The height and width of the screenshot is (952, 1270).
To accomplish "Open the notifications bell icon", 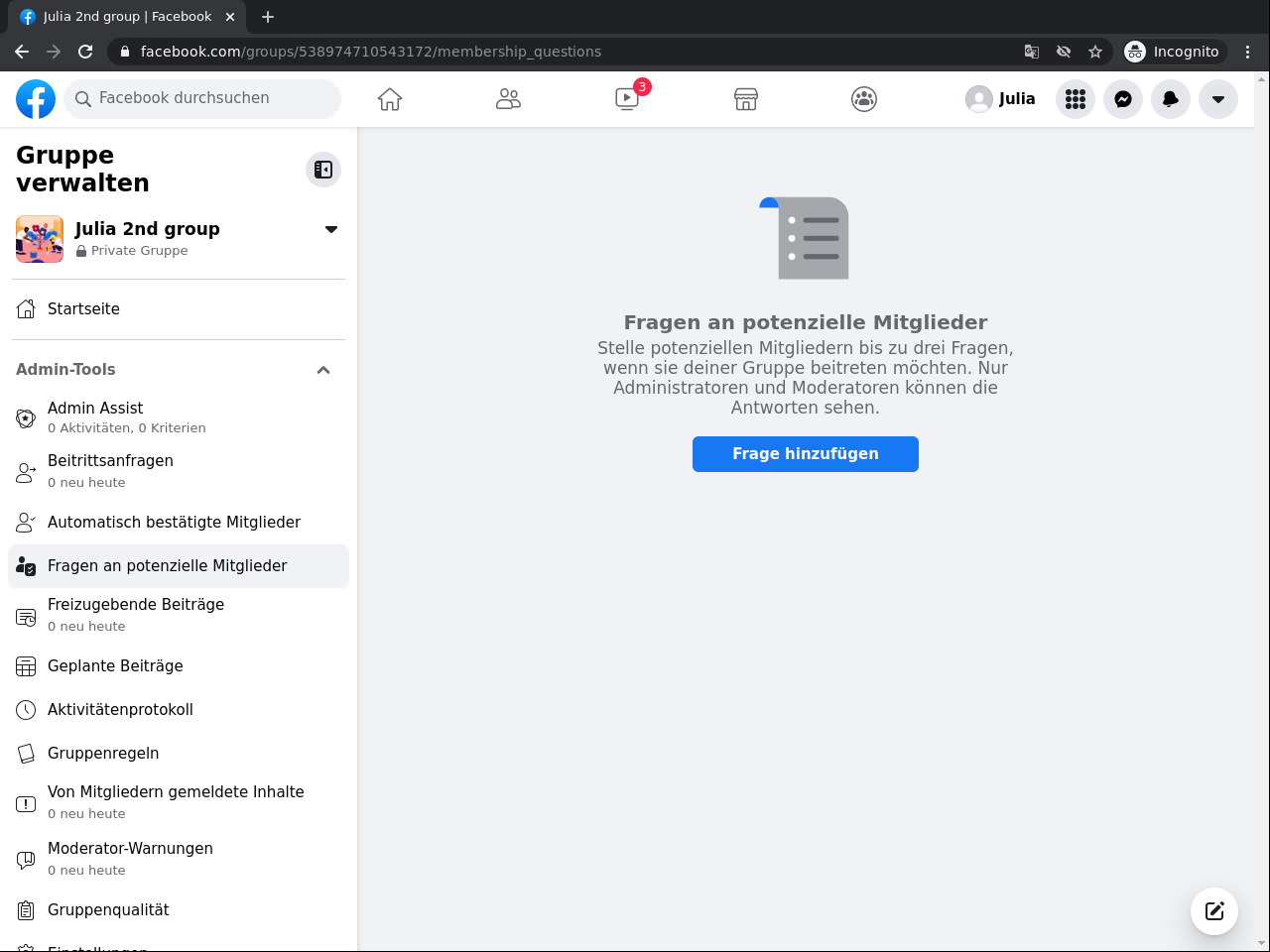I will (x=1171, y=99).
